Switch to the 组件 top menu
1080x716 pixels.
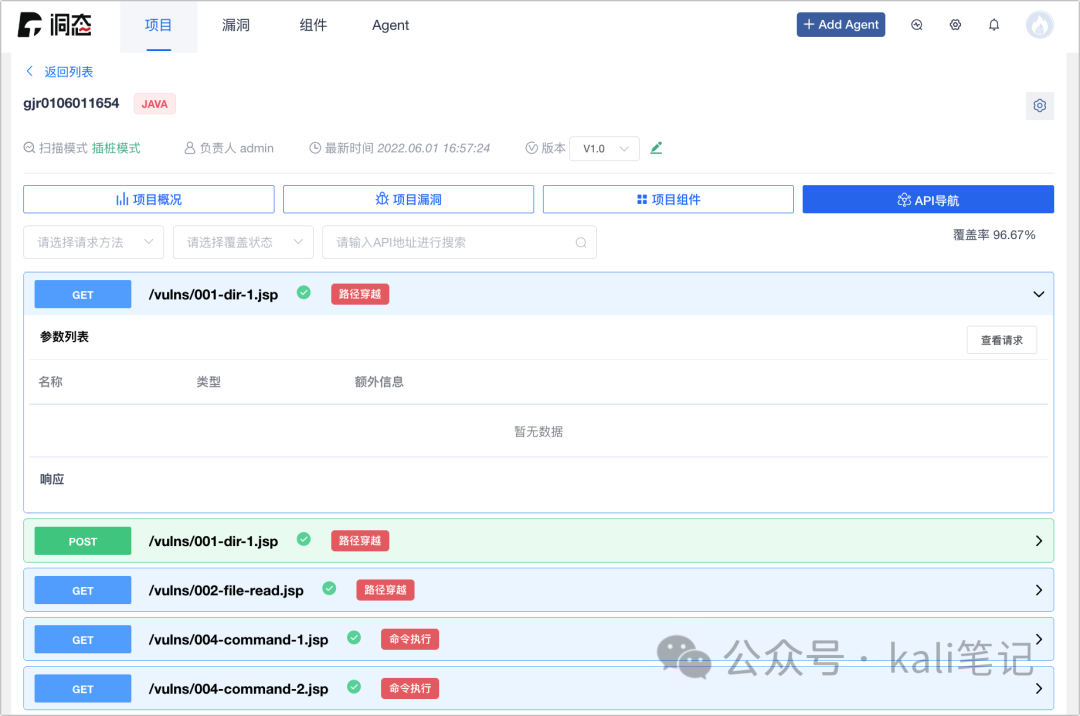(313, 25)
